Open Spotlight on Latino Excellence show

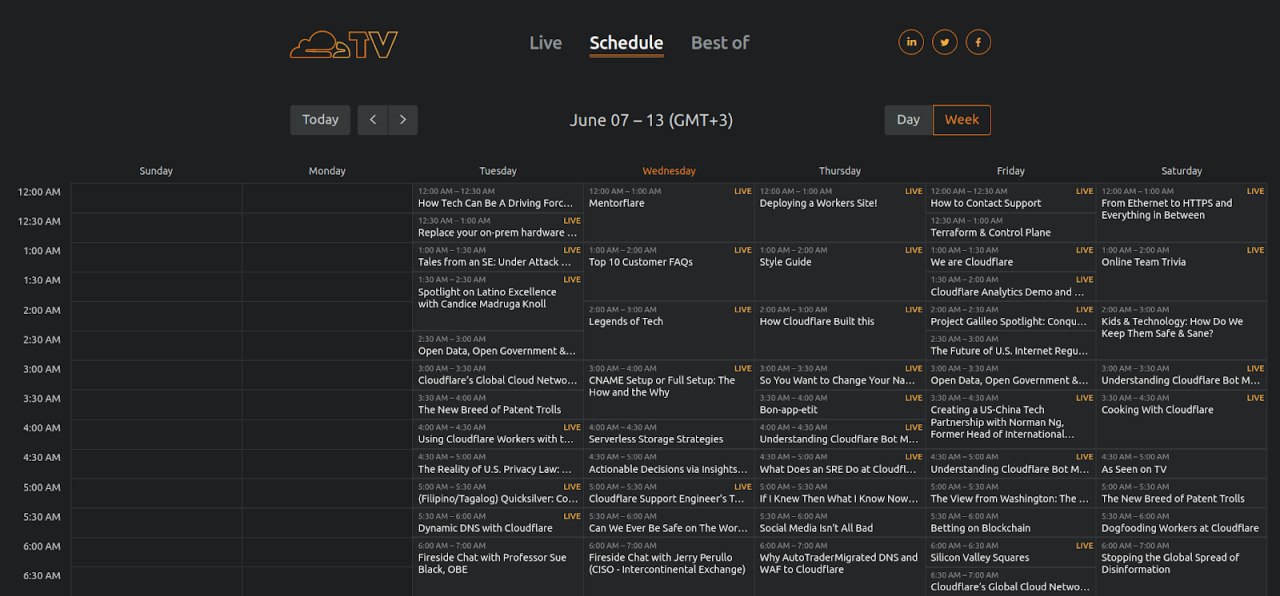point(497,301)
